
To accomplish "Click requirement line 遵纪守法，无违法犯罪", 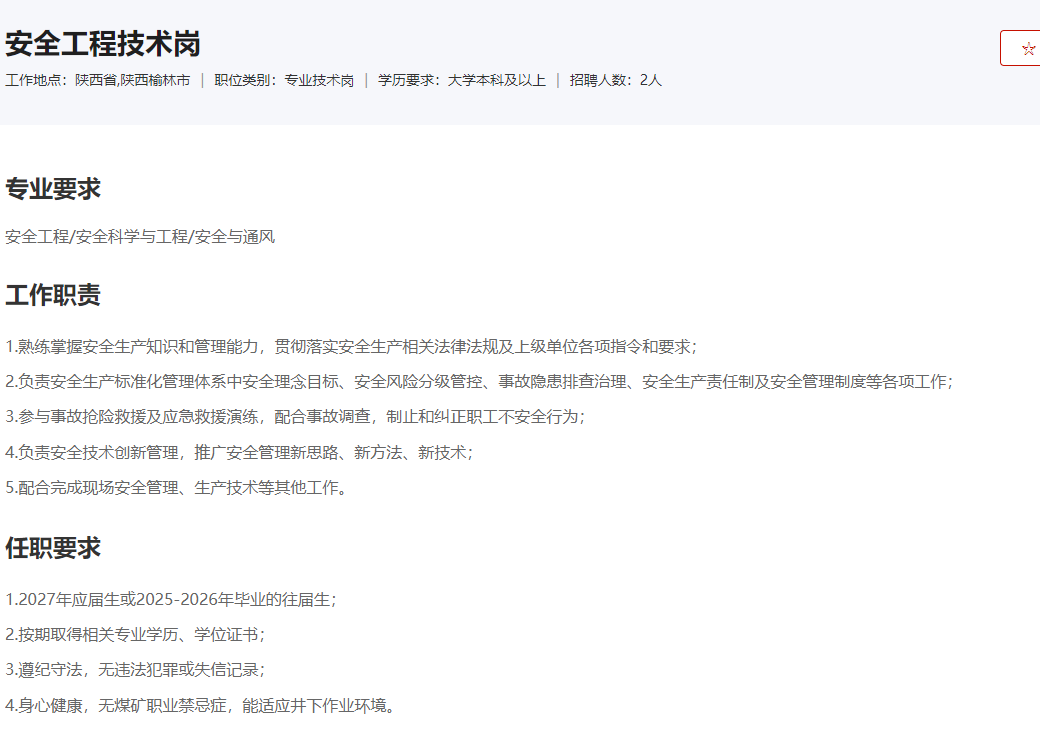I will click(135, 670).
